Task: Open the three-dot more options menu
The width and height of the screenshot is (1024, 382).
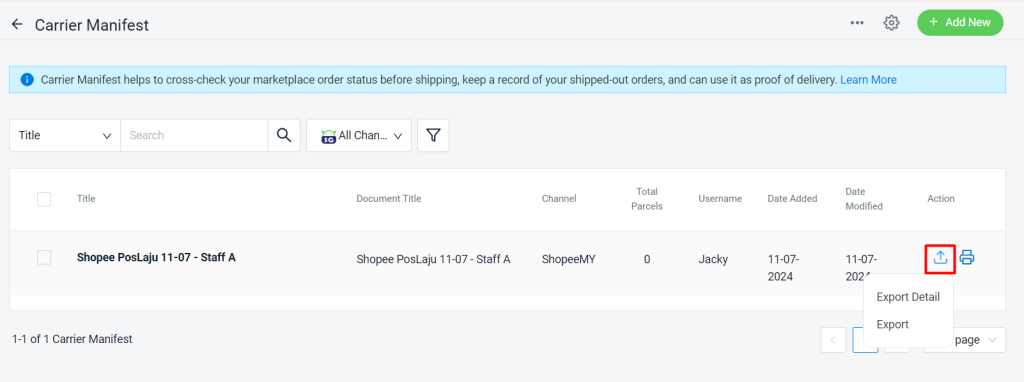Action: tap(857, 23)
